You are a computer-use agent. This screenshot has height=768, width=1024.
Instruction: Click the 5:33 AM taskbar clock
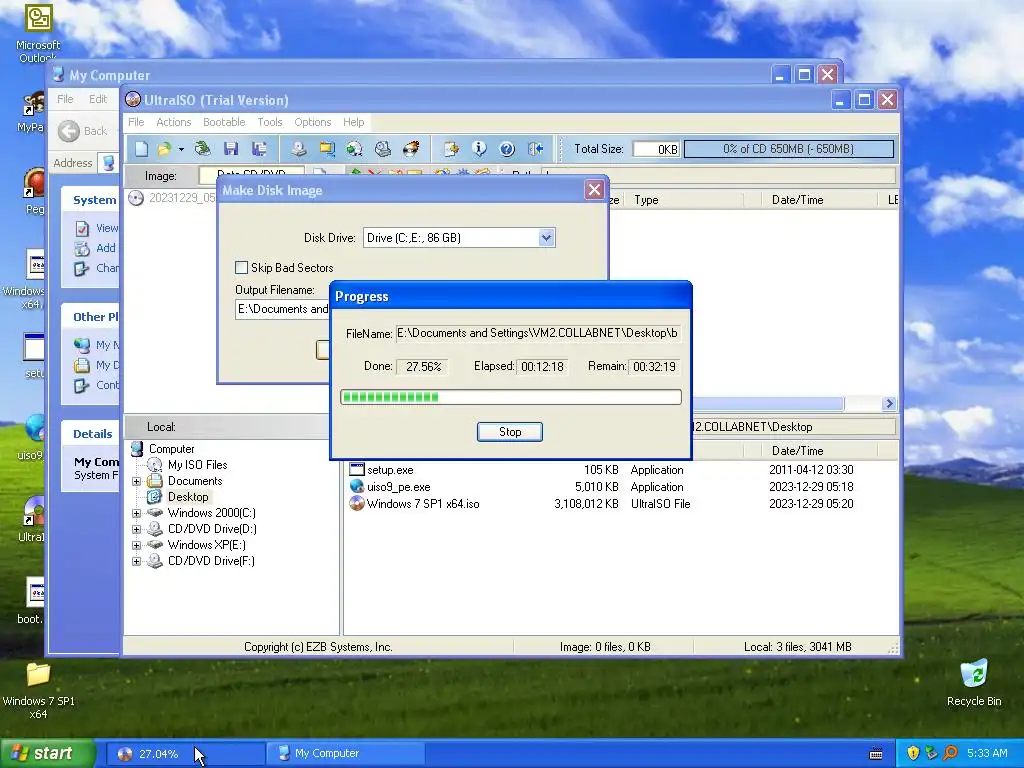tap(987, 753)
